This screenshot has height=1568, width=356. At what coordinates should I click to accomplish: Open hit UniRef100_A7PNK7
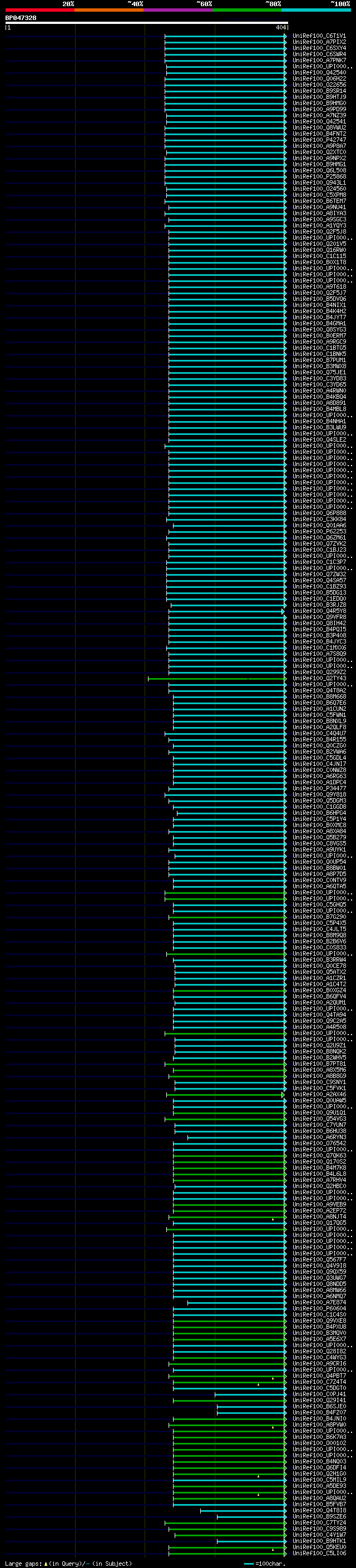pos(319,60)
